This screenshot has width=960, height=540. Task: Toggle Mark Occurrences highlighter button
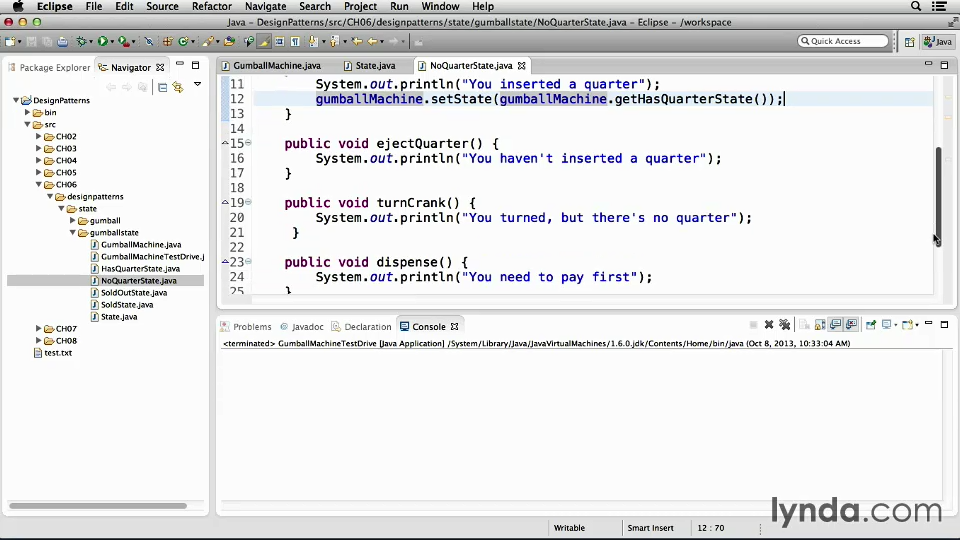pyautogui.click(x=264, y=42)
